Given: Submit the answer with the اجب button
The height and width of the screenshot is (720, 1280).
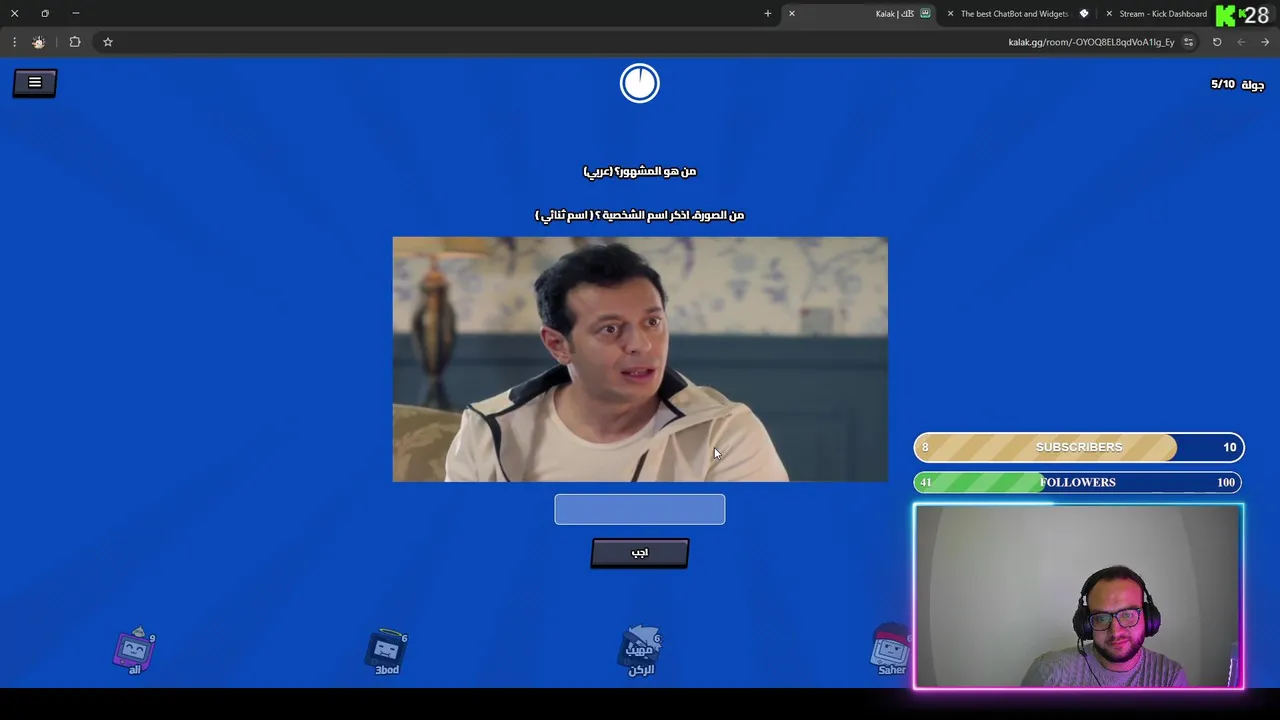Looking at the screenshot, I should click(640, 553).
